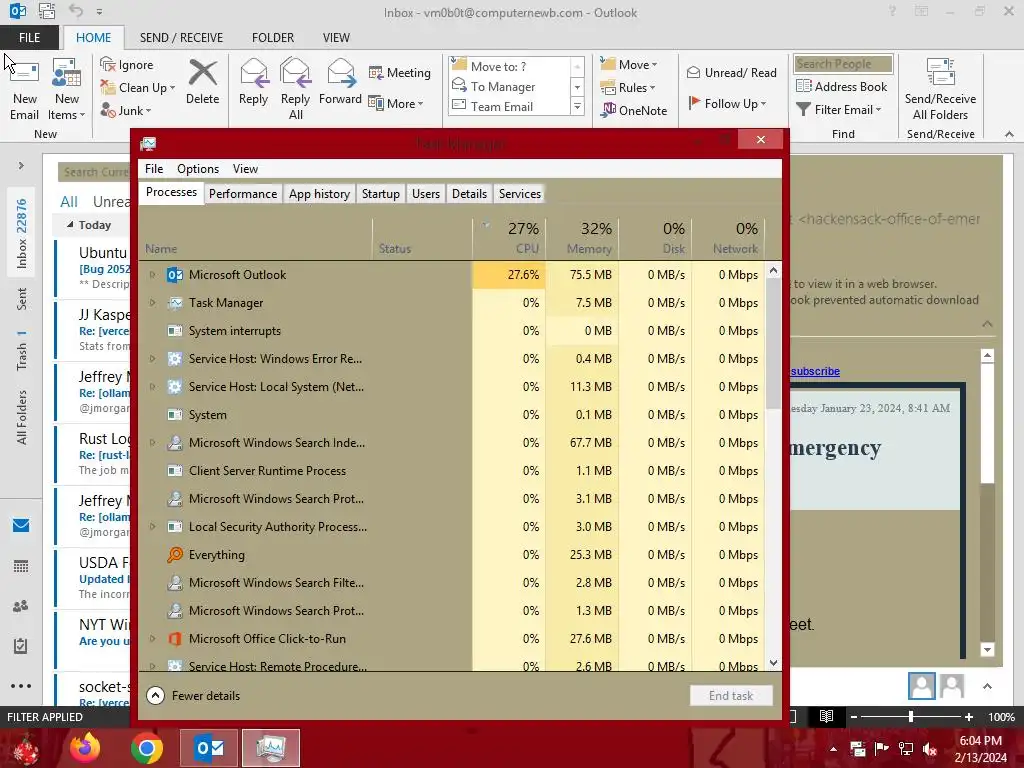This screenshot has height=768, width=1024.
Task: Open the Rules dropdown
Action: 628,88
